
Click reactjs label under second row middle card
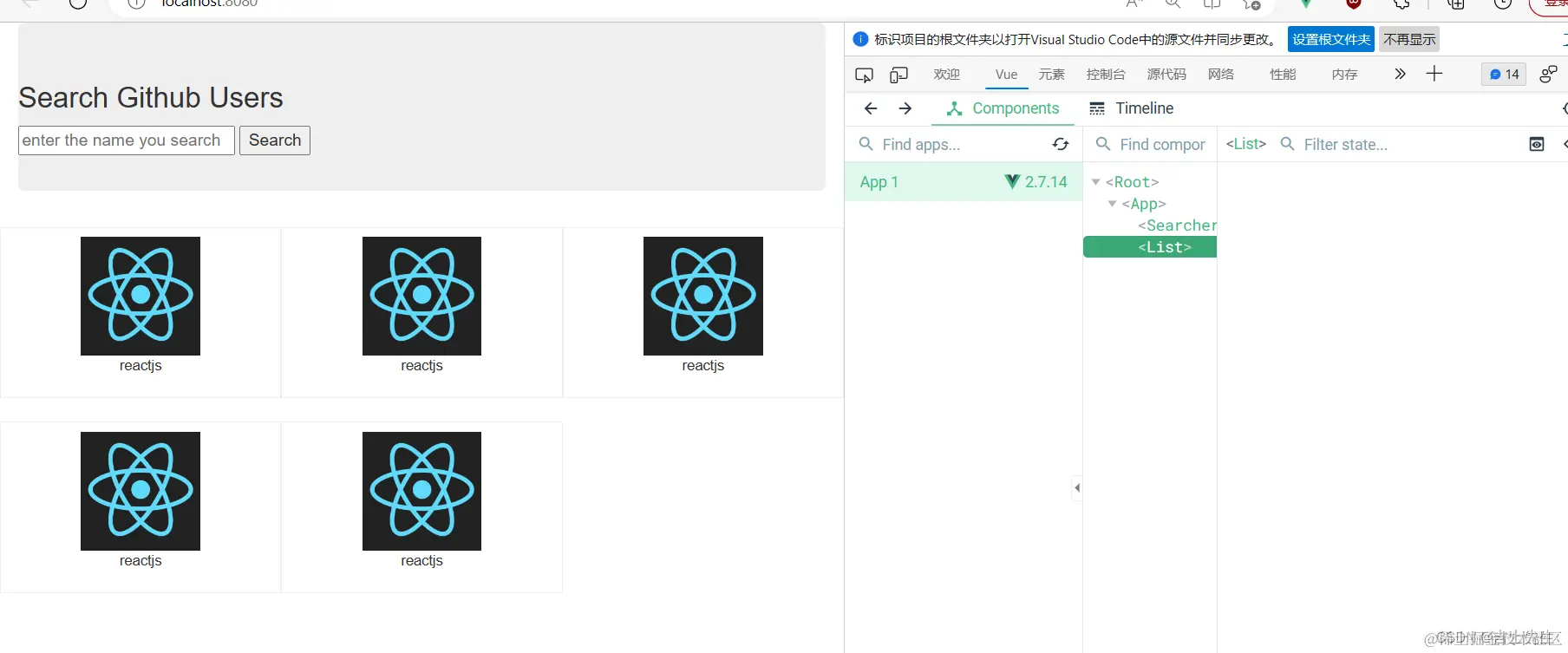421,561
